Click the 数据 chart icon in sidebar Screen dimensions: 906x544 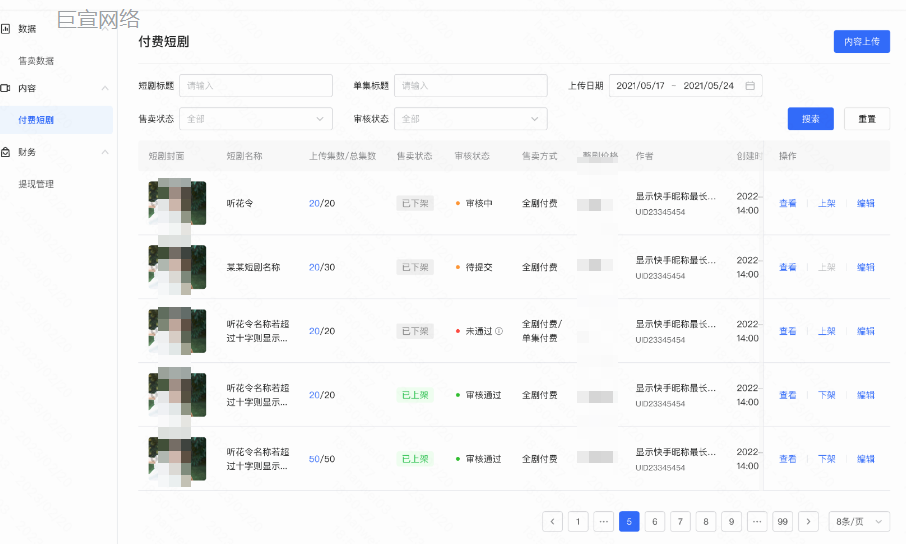pos(5,28)
